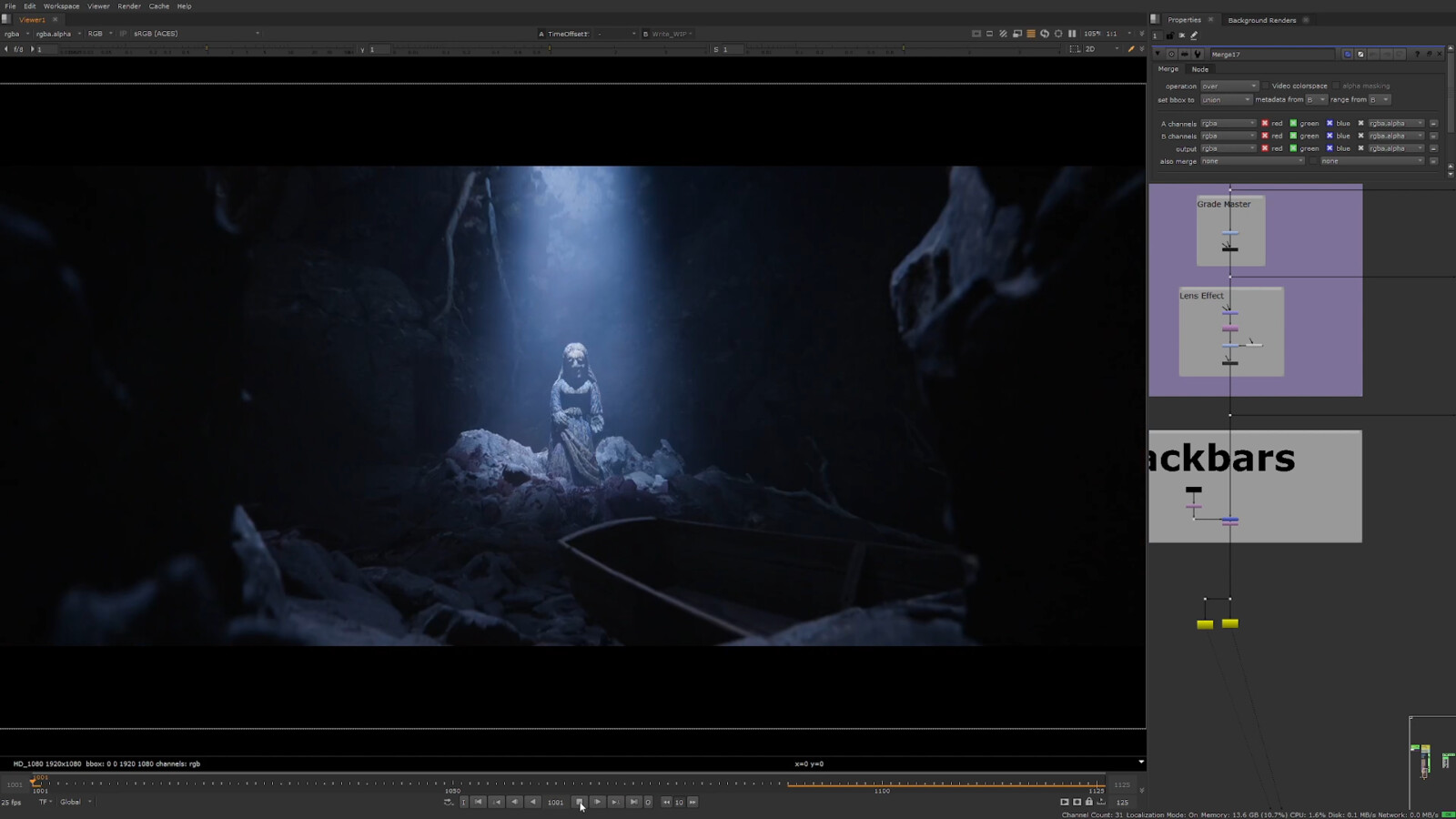This screenshot has height=819, width=1456.
Task: Toggle the viewer pause updating icon
Action: 1072,34
